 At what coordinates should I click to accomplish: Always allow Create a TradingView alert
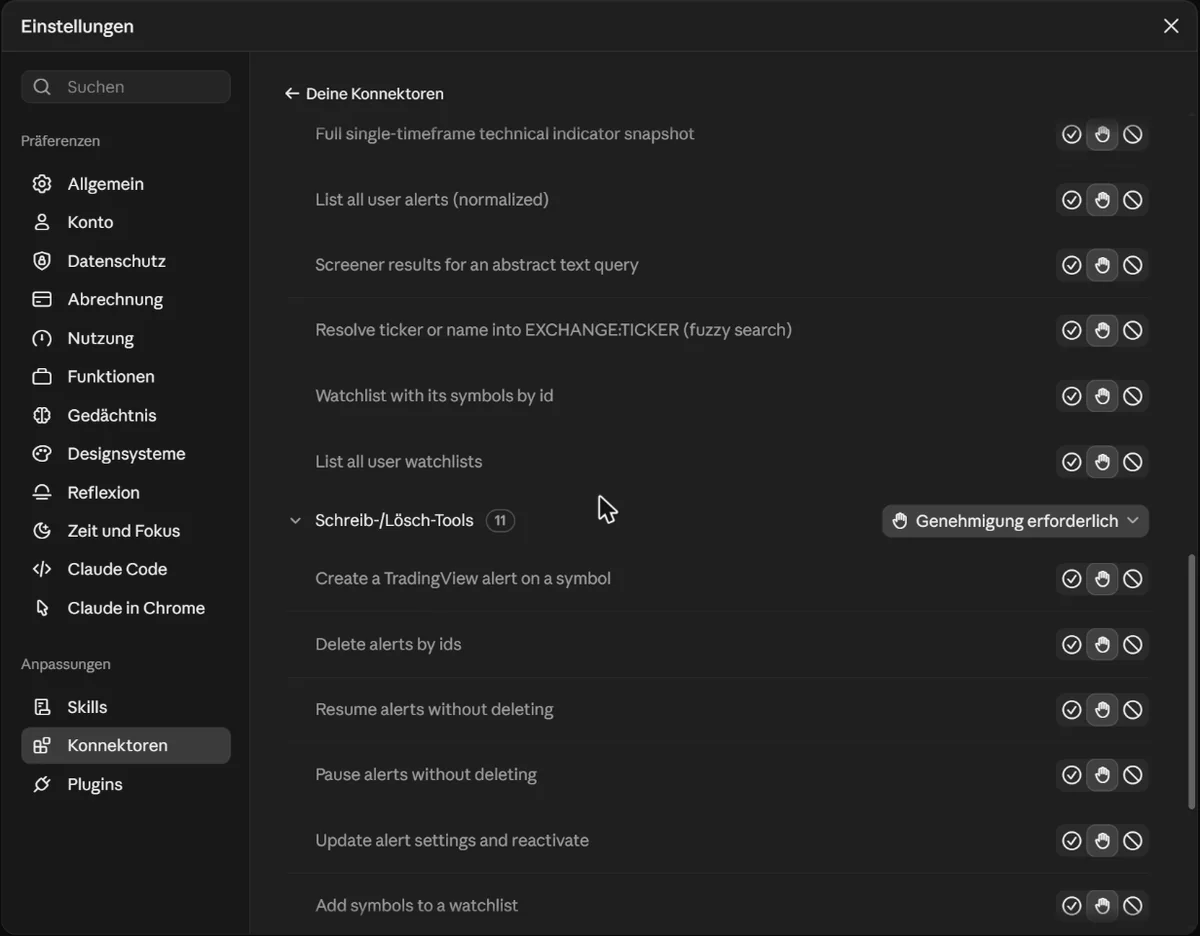[x=1072, y=579]
